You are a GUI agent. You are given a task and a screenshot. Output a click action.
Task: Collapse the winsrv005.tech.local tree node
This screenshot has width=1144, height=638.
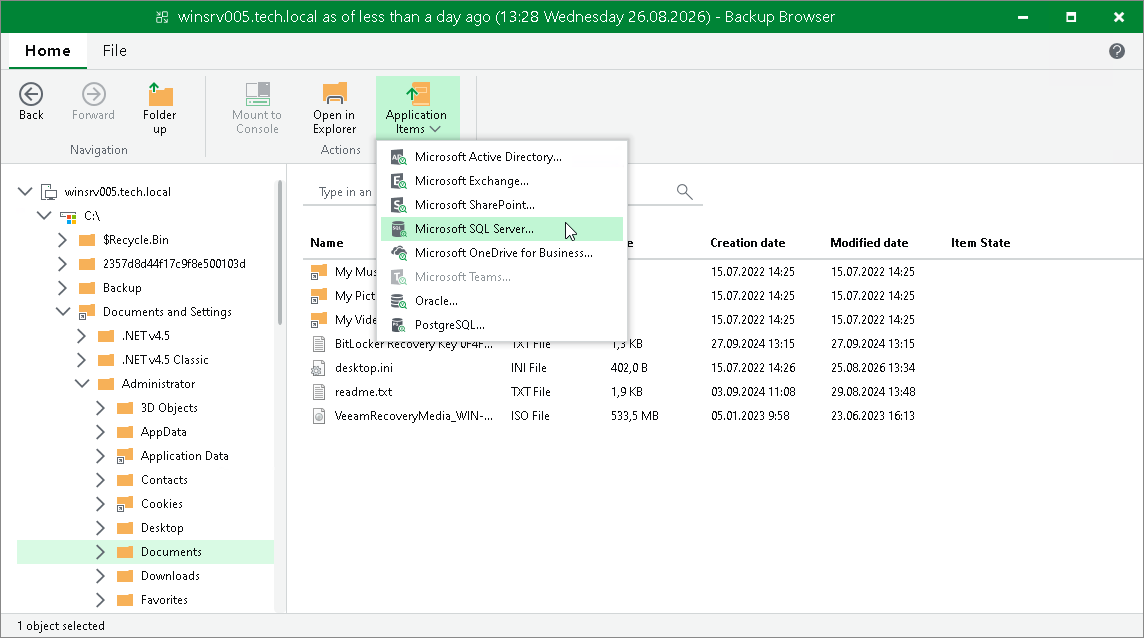tap(26, 192)
